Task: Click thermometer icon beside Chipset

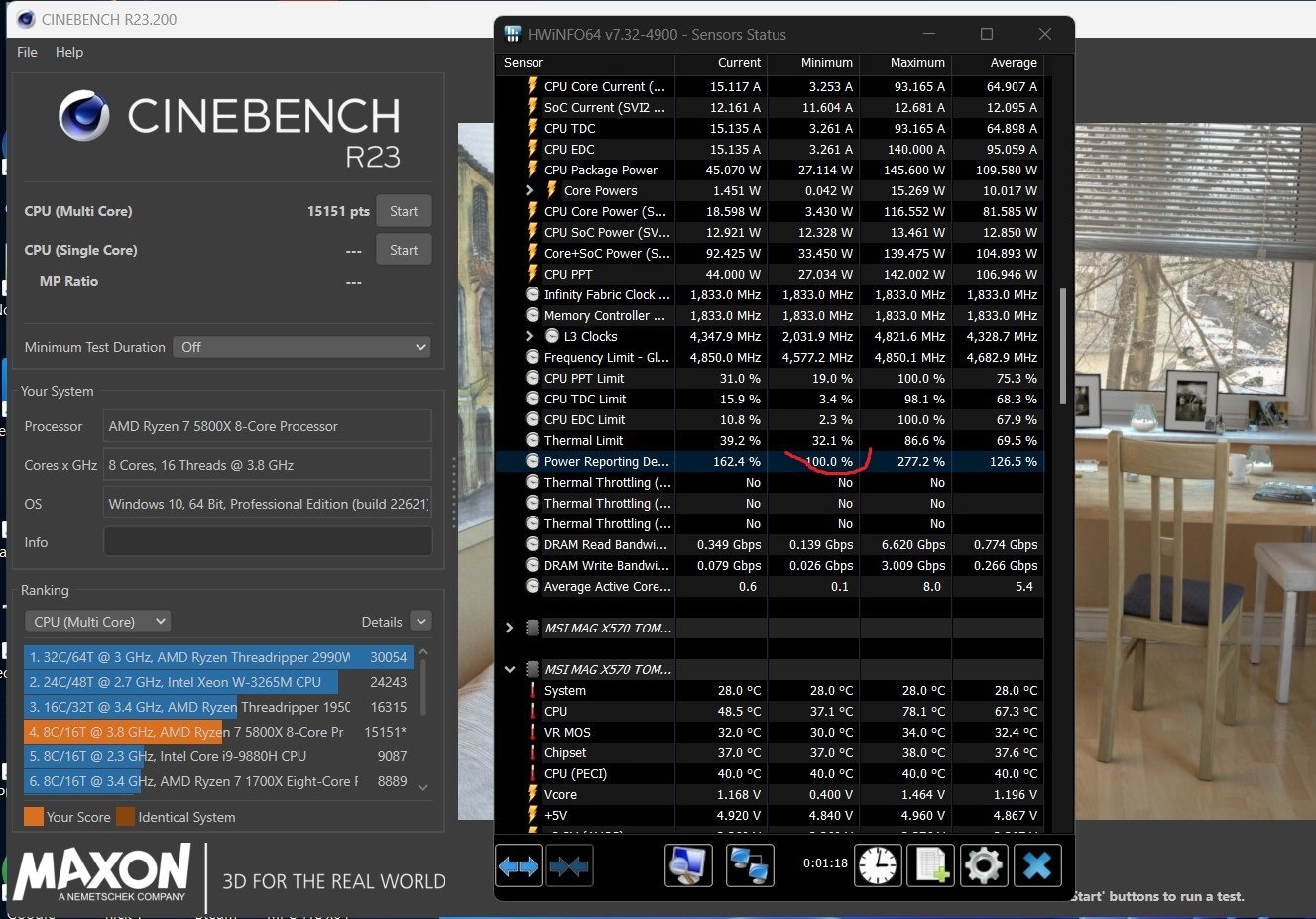Action: pyautogui.click(x=533, y=752)
